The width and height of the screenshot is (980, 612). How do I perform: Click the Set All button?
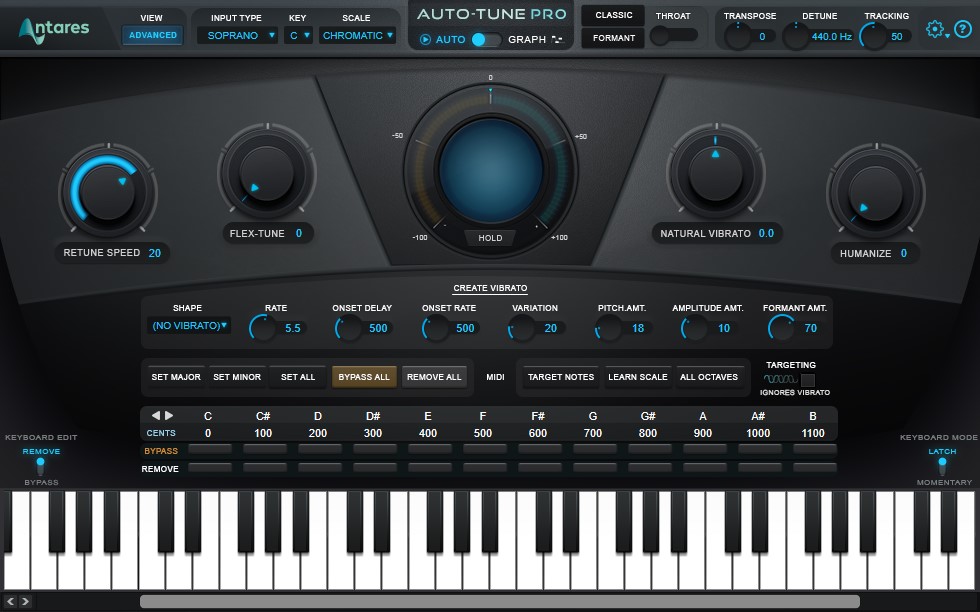click(298, 377)
